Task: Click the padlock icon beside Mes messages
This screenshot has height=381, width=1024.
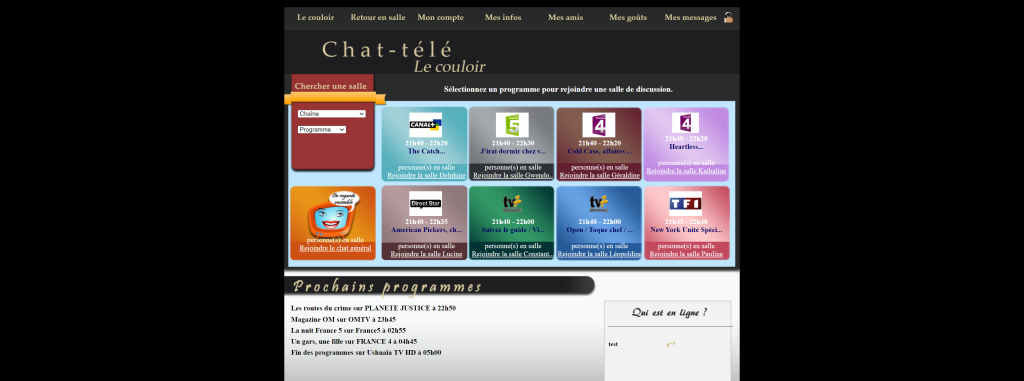Action: pyautogui.click(x=728, y=18)
